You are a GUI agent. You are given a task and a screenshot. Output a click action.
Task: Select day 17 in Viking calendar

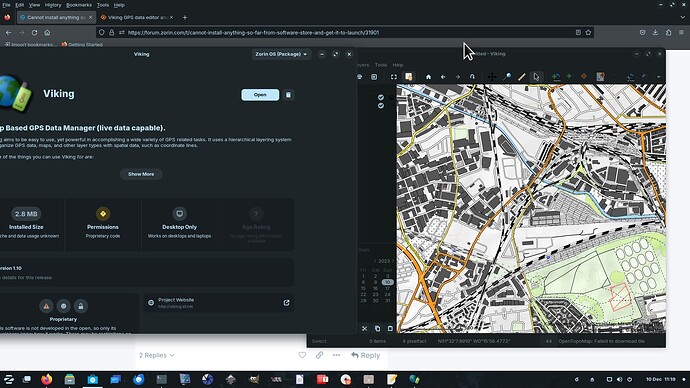point(387,288)
